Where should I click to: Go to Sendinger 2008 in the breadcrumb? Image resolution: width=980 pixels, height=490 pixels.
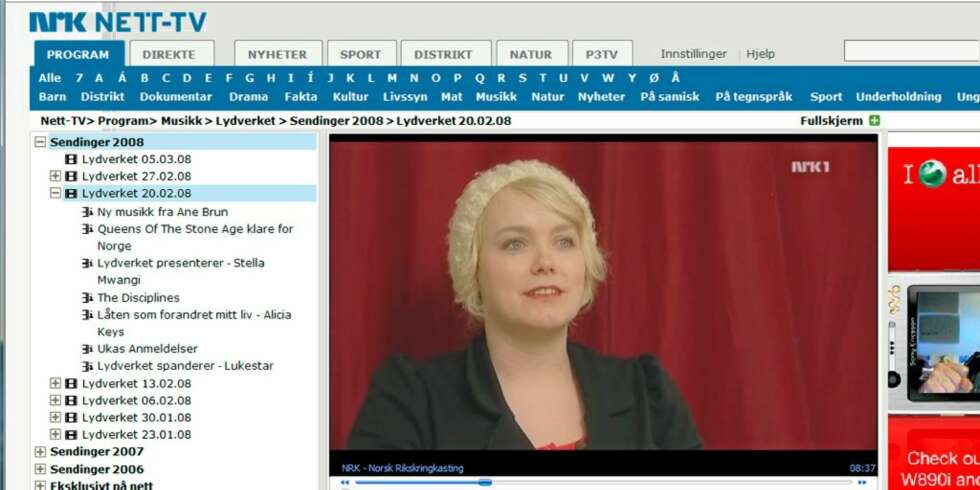336,121
